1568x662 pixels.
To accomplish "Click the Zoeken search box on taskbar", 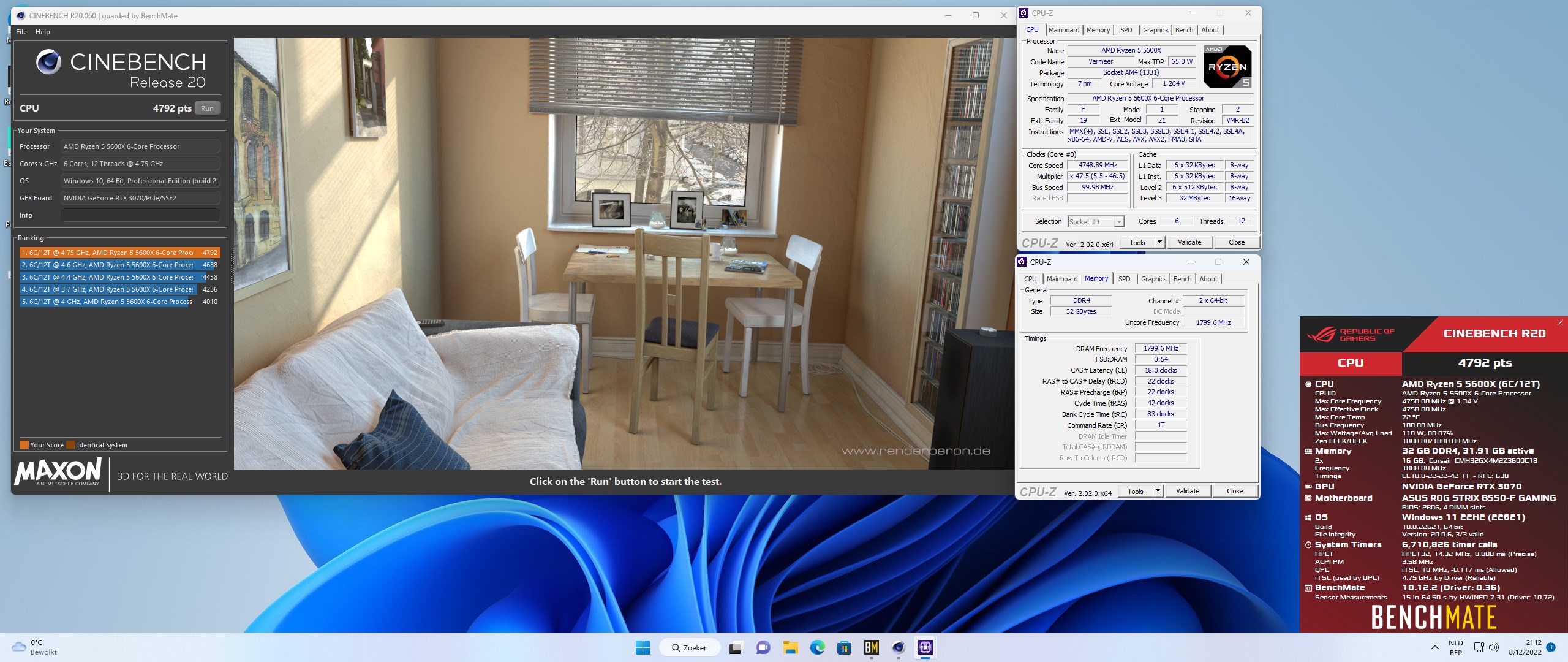I will [690, 647].
